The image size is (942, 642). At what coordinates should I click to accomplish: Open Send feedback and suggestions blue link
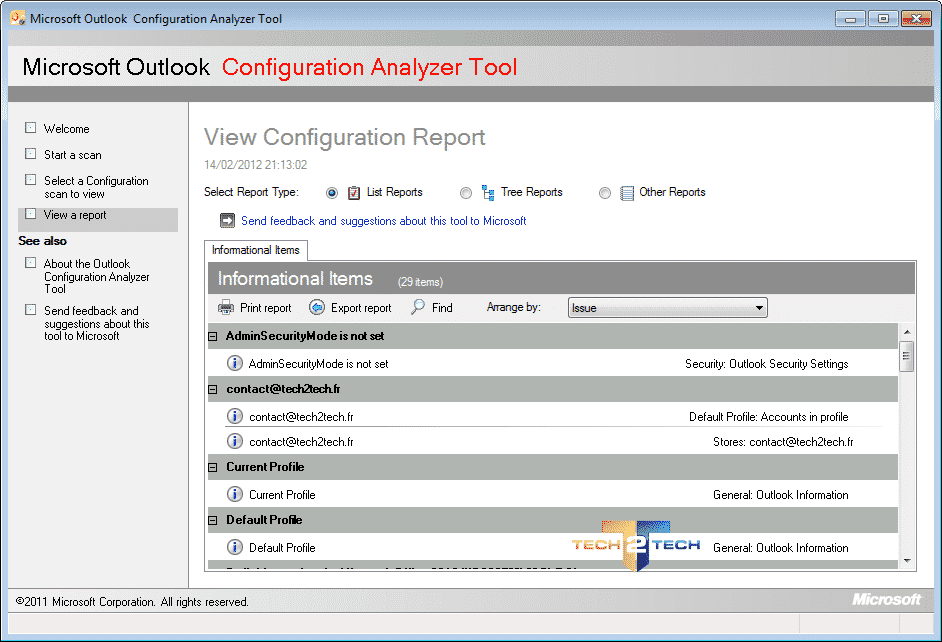tap(383, 221)
